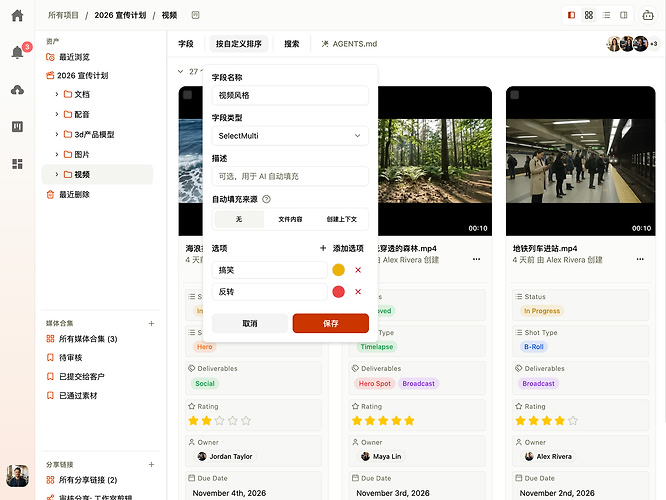
Task: Open more options for 地铁列车进站.mp4
Action: coord(640,259)
